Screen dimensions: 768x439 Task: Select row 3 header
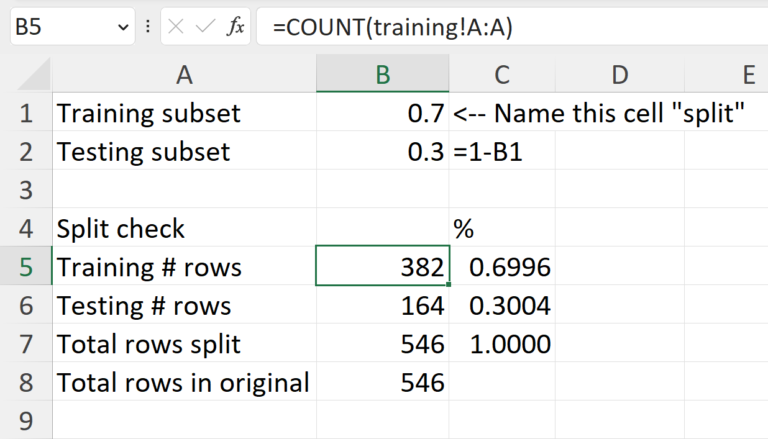[26, 190]
